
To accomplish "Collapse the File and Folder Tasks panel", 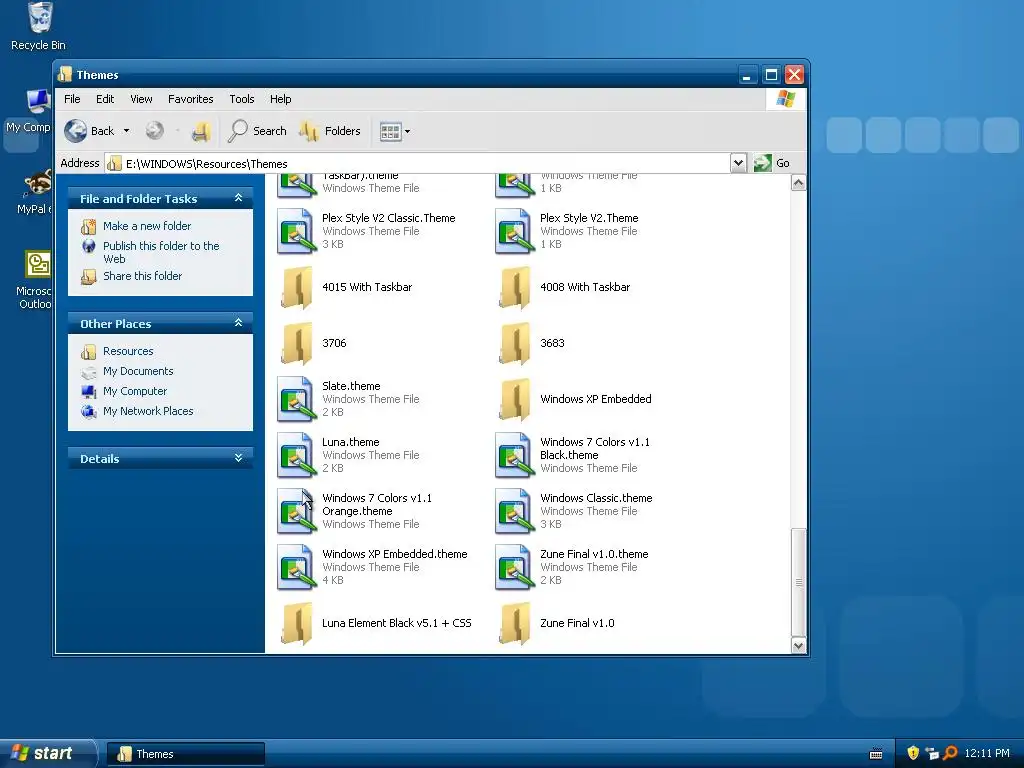I will point(238,198).
